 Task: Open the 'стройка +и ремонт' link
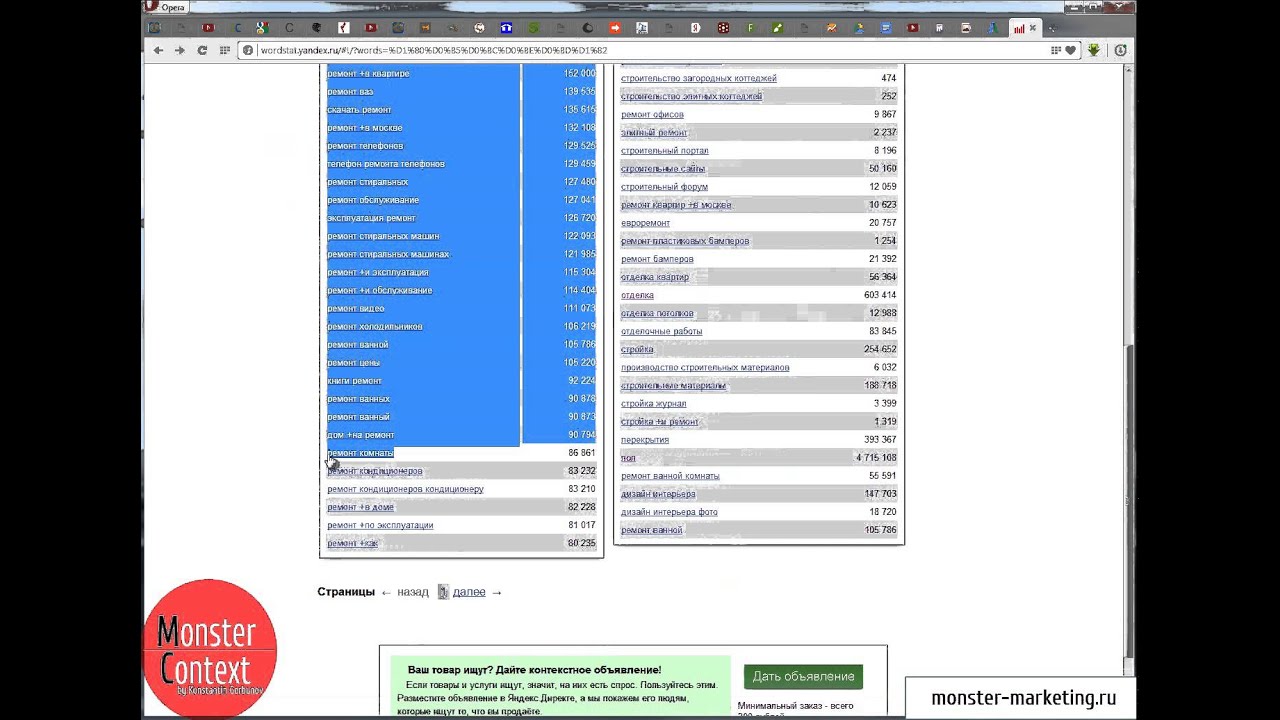(x=660, y=421)
